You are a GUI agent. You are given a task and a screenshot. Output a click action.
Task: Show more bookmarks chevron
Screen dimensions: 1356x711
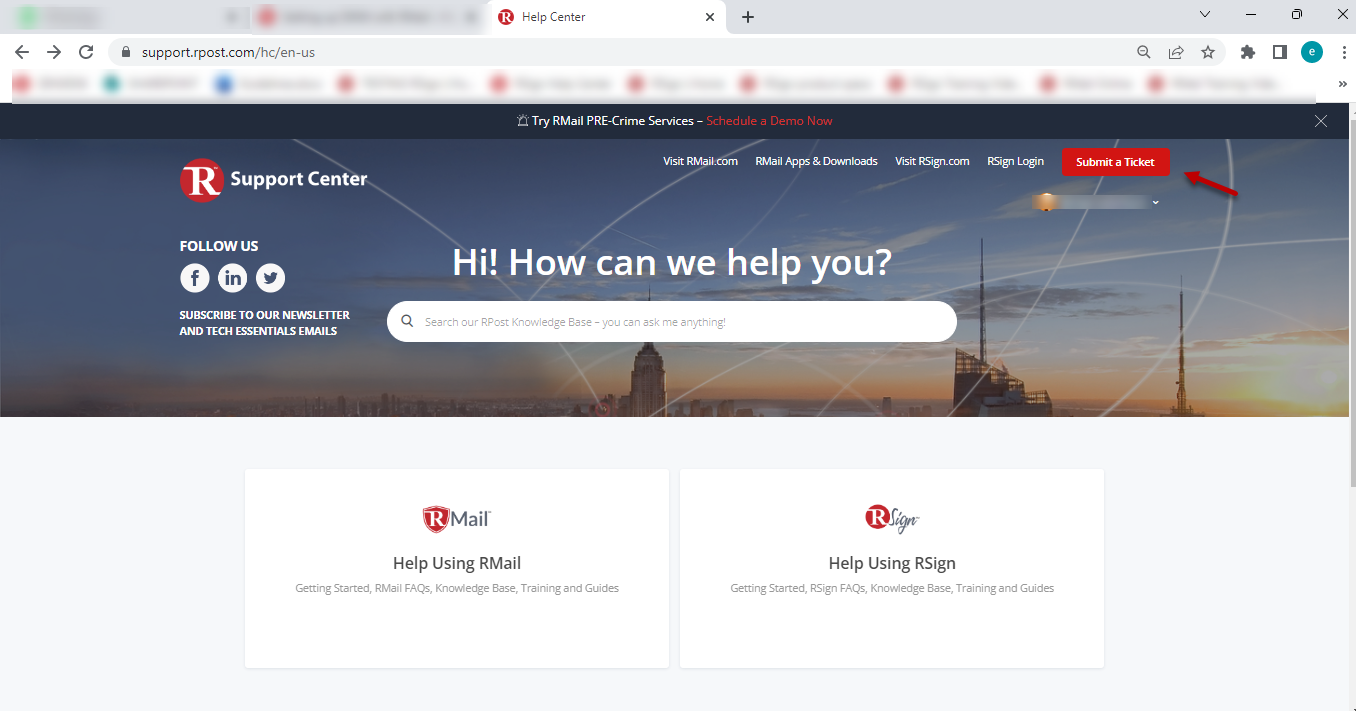[1342, 84]
